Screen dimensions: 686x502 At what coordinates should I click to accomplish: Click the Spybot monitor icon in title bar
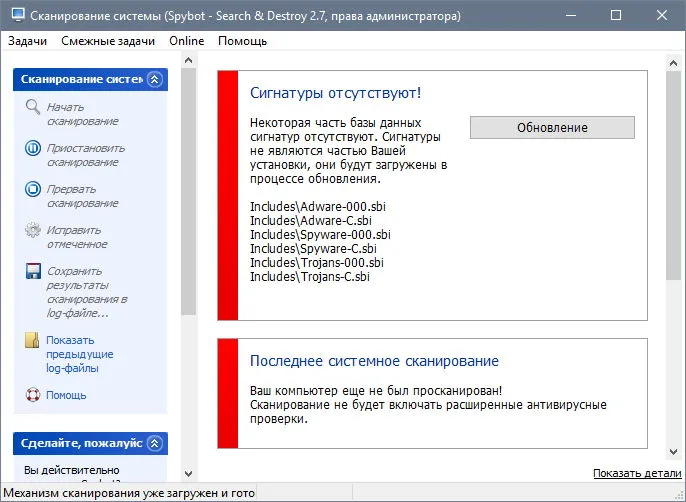[18, 15]
